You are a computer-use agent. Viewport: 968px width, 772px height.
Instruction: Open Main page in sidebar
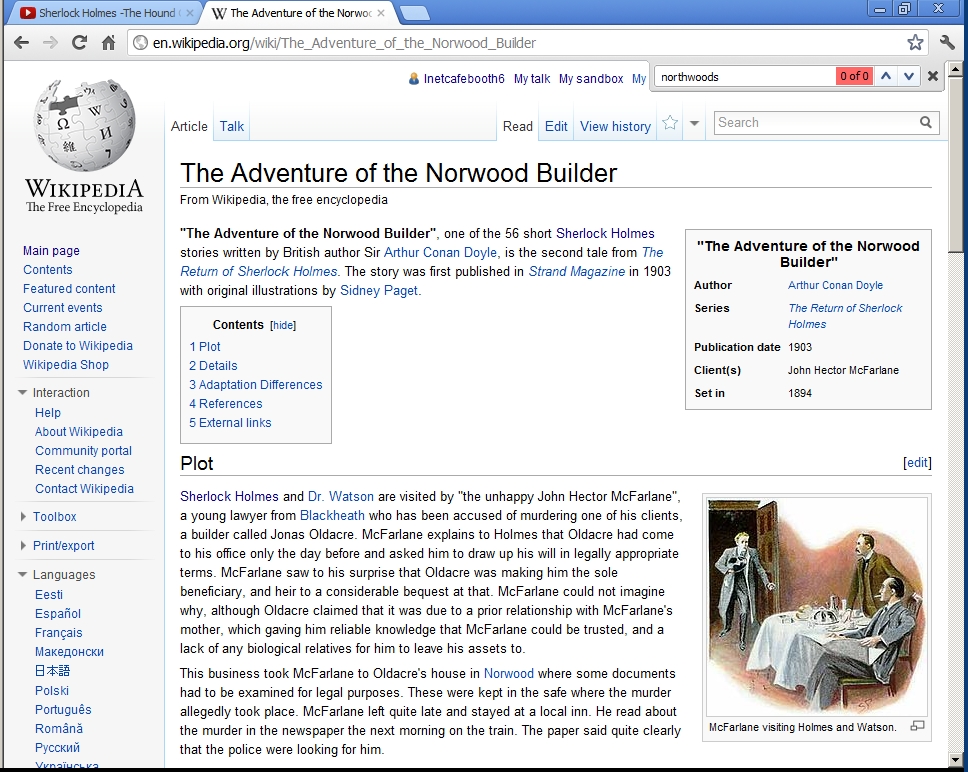[51, 251]
